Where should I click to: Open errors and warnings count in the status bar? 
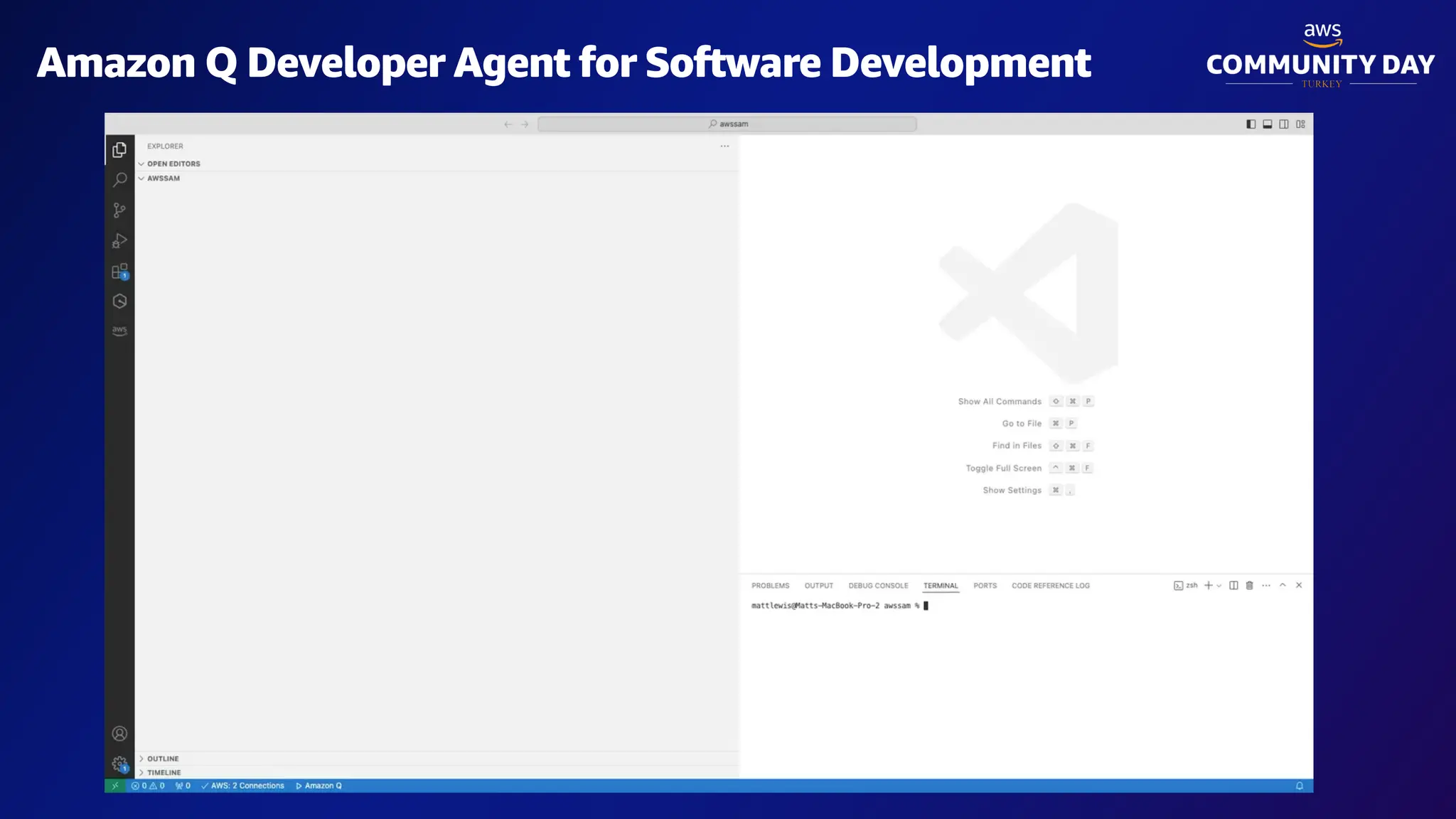(x=148, y=786)
